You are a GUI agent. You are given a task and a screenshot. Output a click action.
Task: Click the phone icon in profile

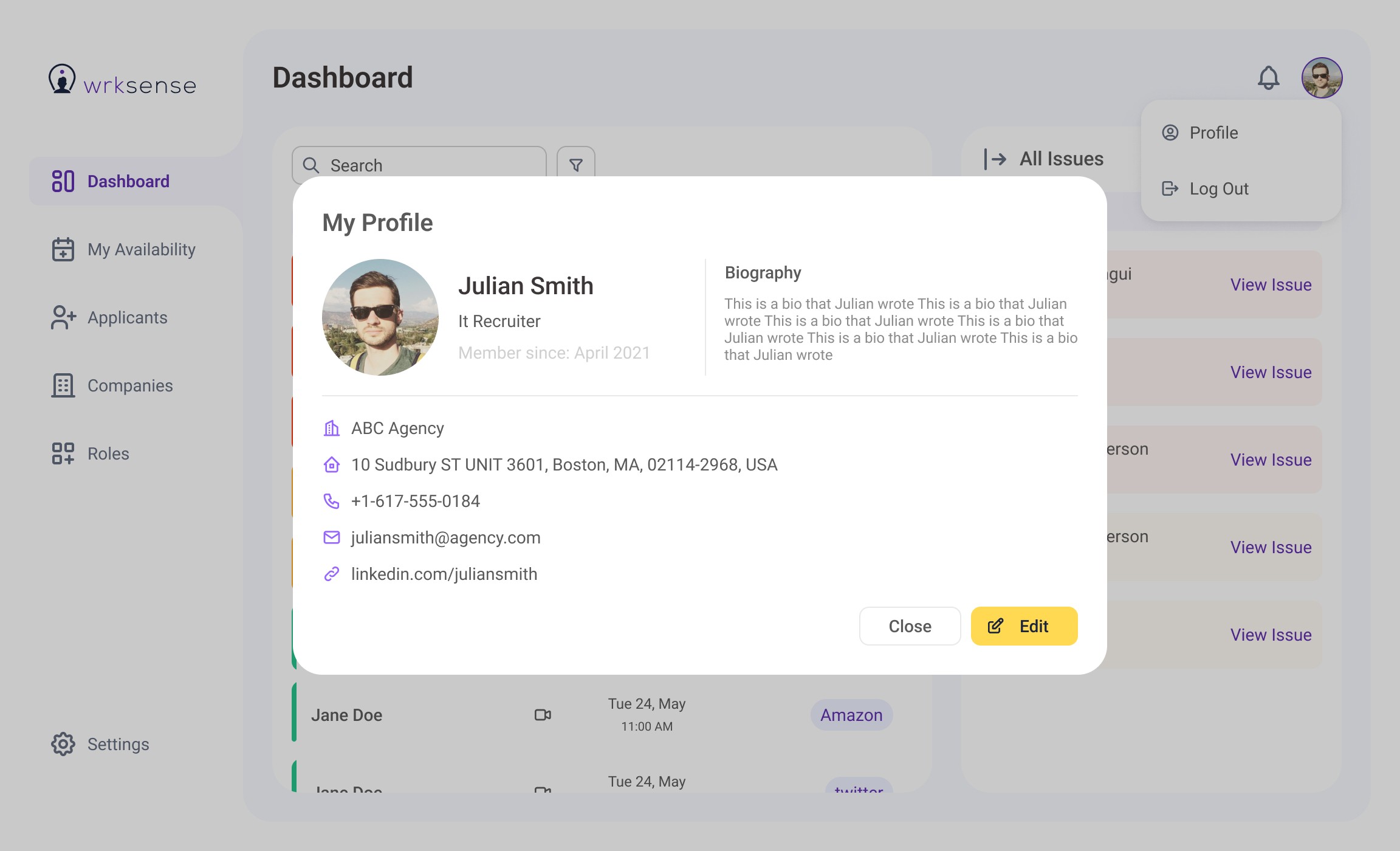click(x=331, y=501)
